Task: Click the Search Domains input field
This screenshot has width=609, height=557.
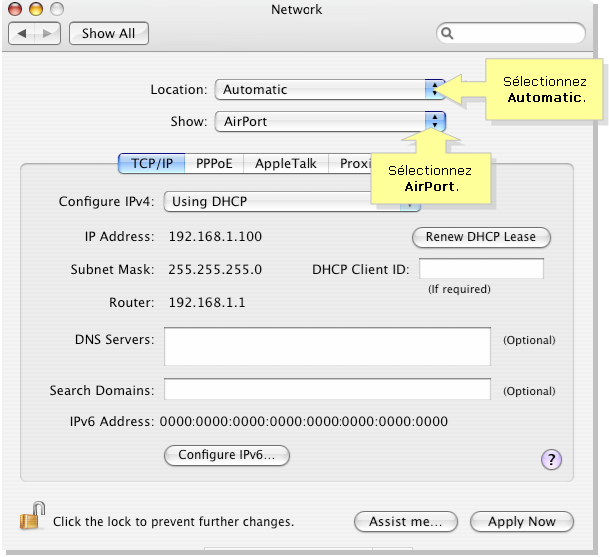Action: [327, 390]
